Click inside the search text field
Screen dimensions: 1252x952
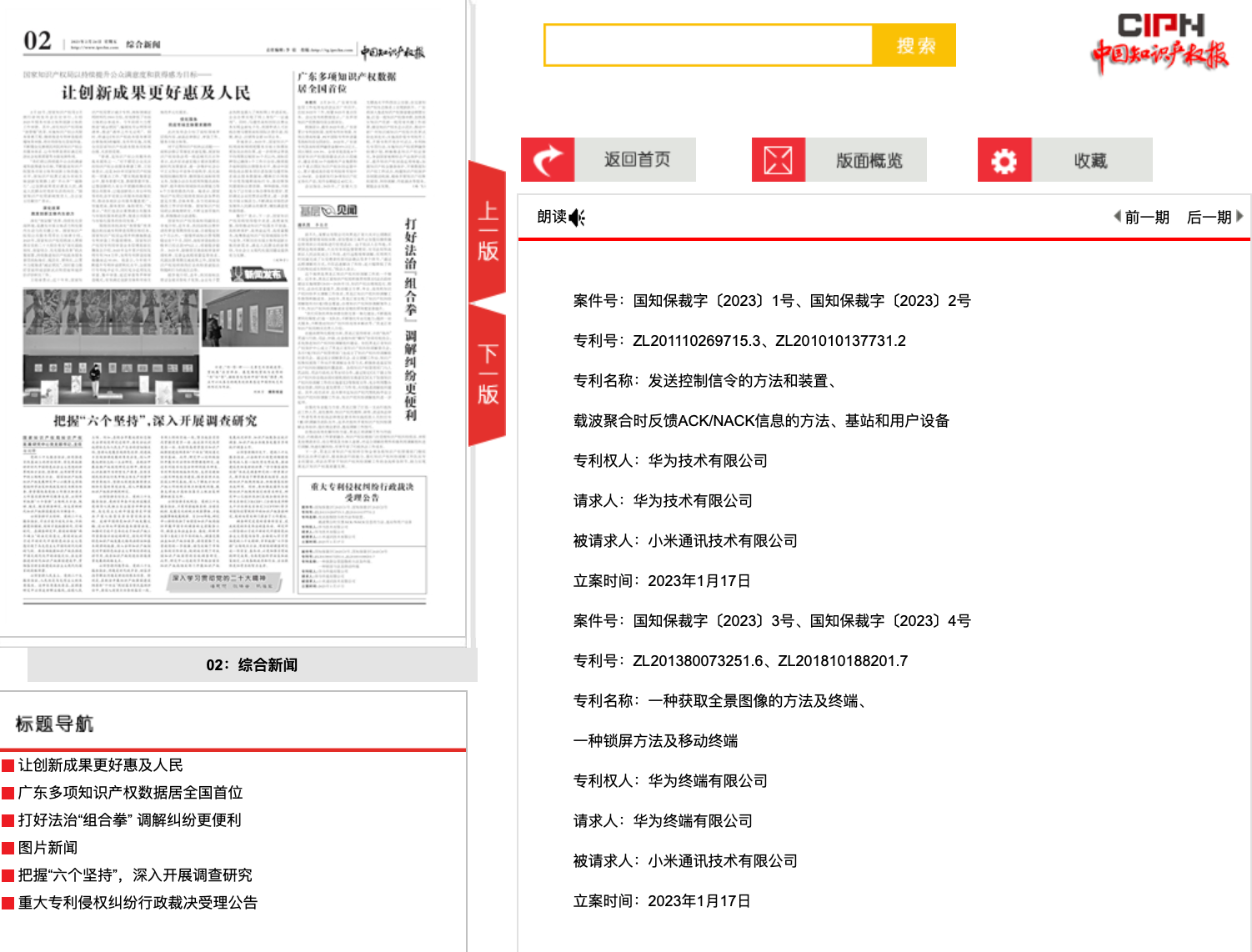click(709, 45)
